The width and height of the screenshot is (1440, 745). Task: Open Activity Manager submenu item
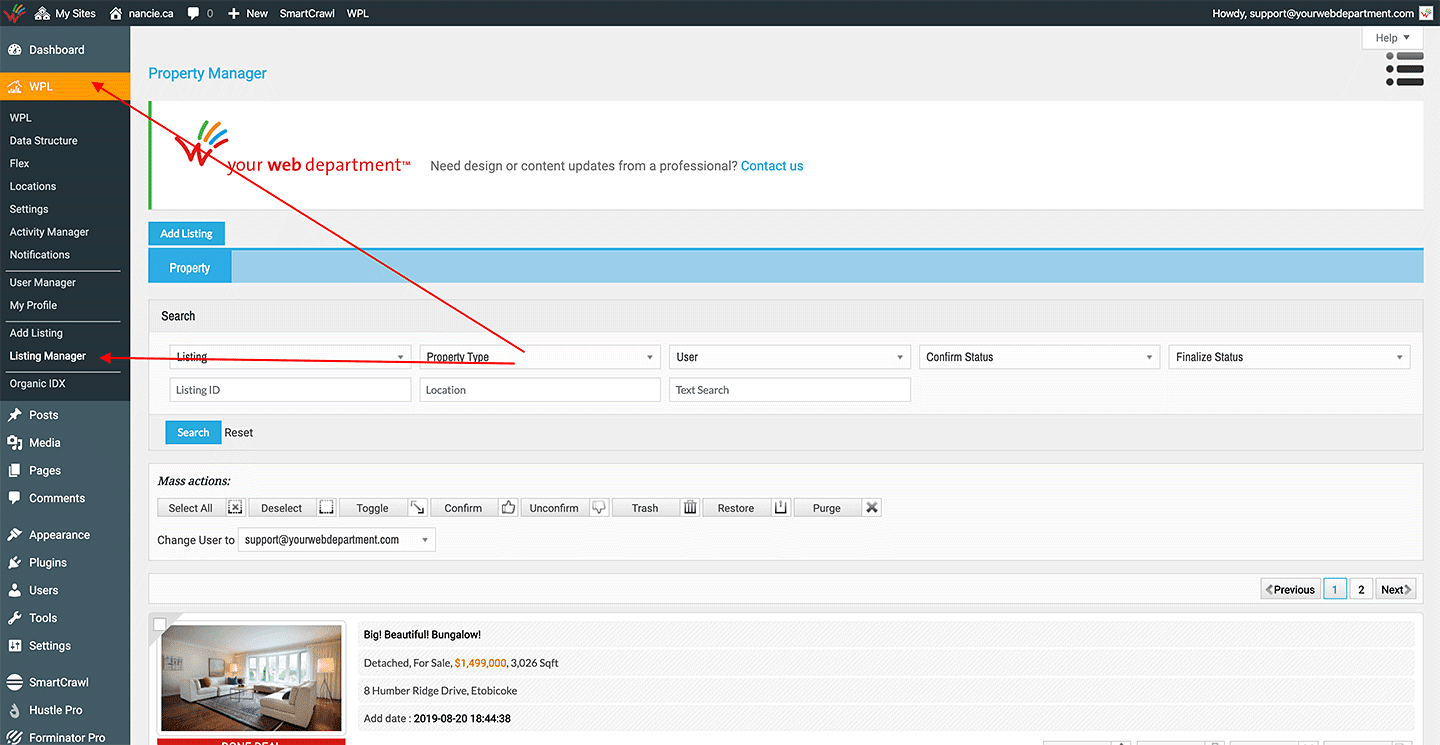pos(49,232)
